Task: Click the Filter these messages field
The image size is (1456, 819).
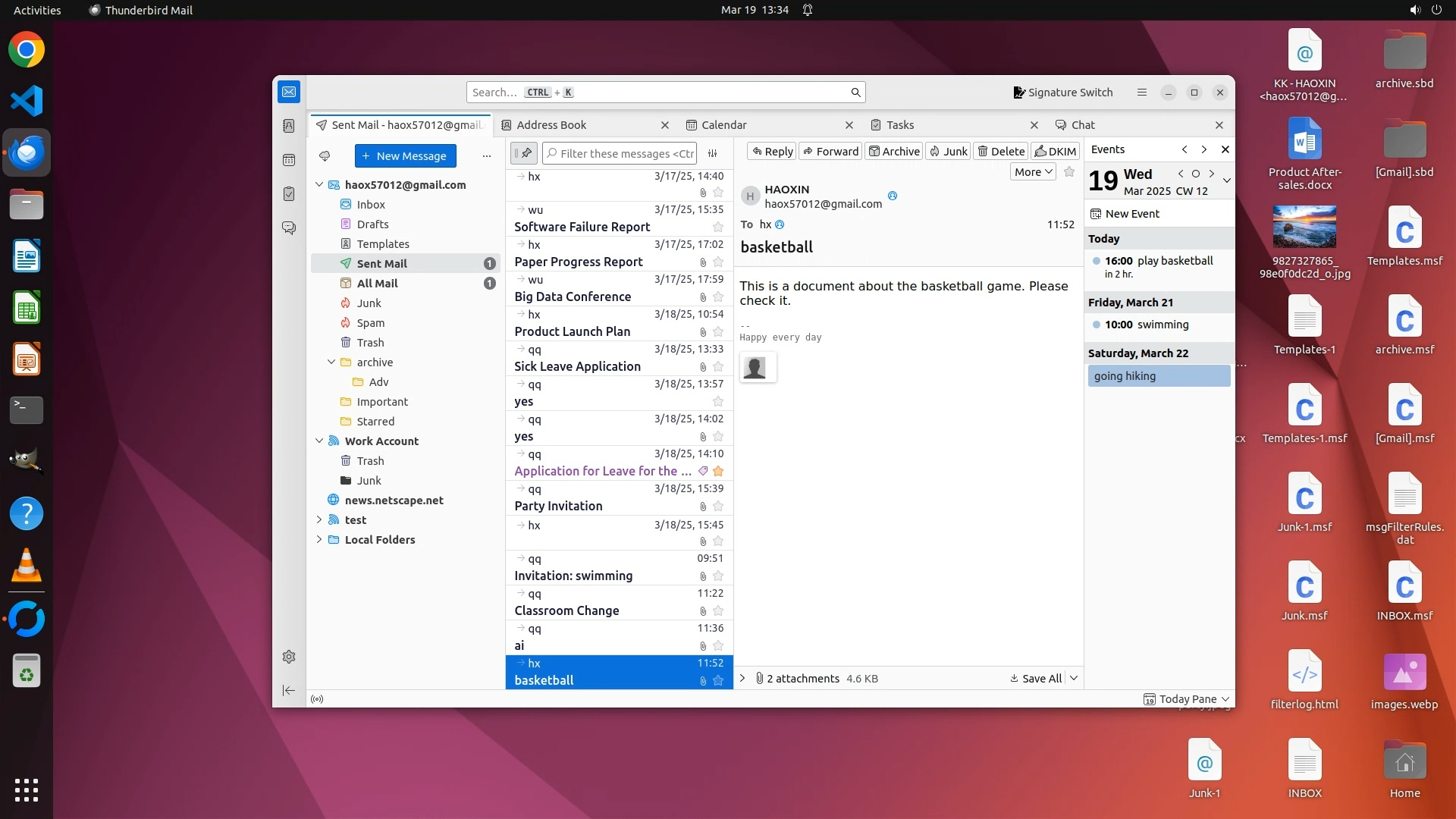Action: [x=626, y=153]
